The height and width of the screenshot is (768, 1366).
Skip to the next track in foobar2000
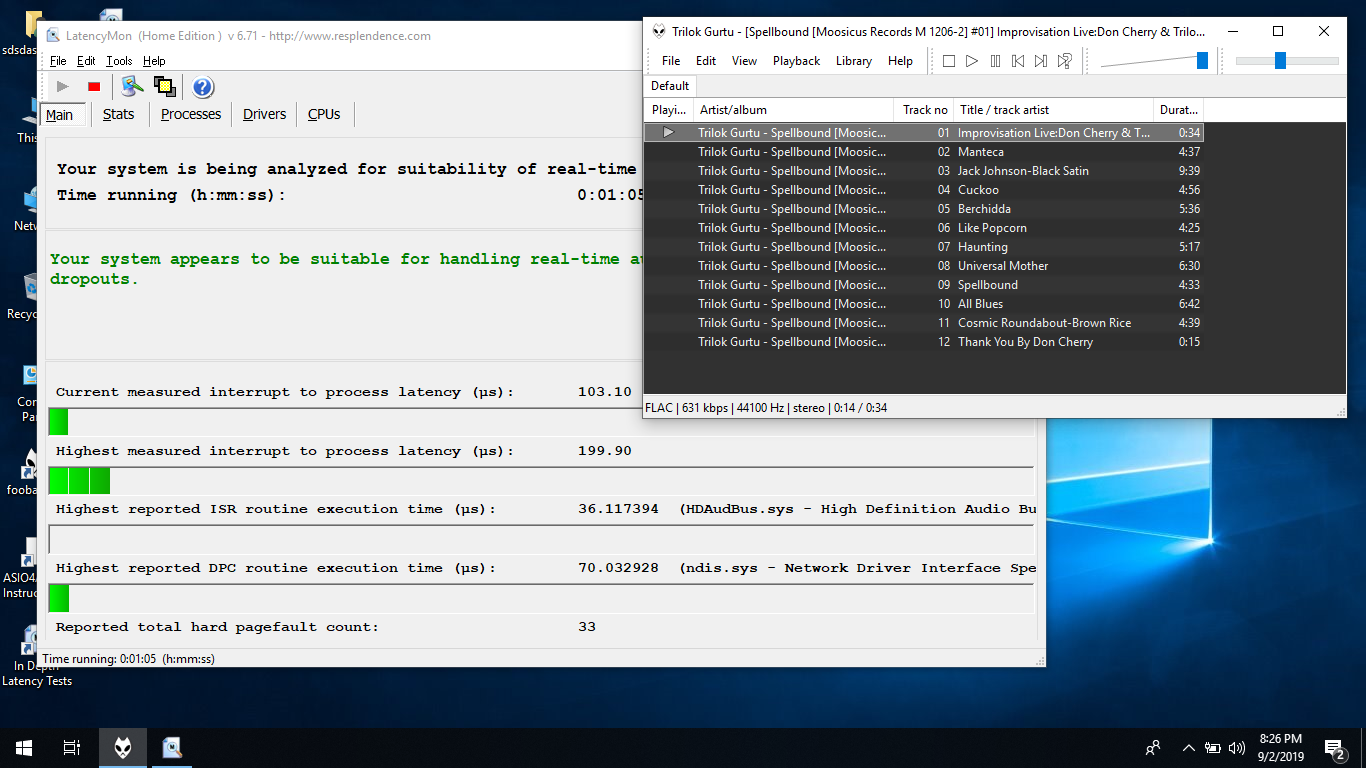1041,61
